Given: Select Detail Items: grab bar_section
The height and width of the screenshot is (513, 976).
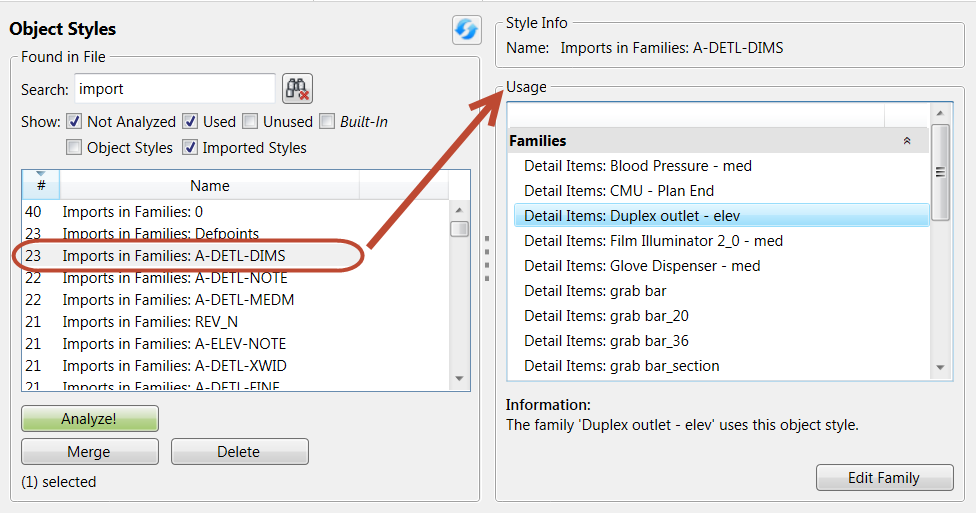Looking at the screenshot, I should pos(721,365).
